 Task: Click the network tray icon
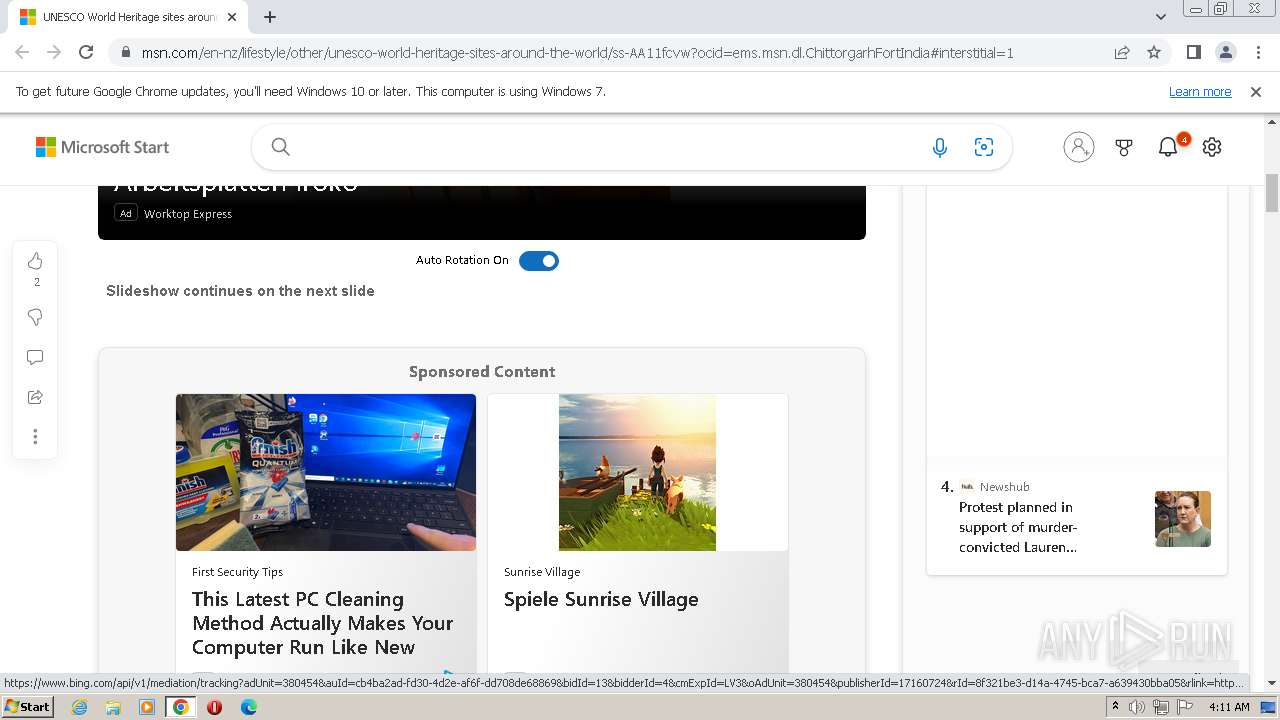[1160, 707]
